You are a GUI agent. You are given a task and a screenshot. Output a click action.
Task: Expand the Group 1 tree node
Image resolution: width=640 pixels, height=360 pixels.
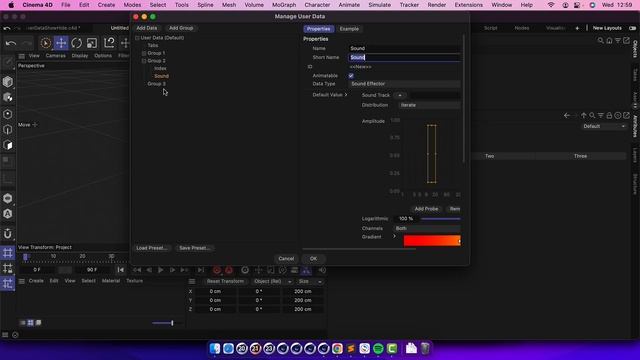(144, 53)
